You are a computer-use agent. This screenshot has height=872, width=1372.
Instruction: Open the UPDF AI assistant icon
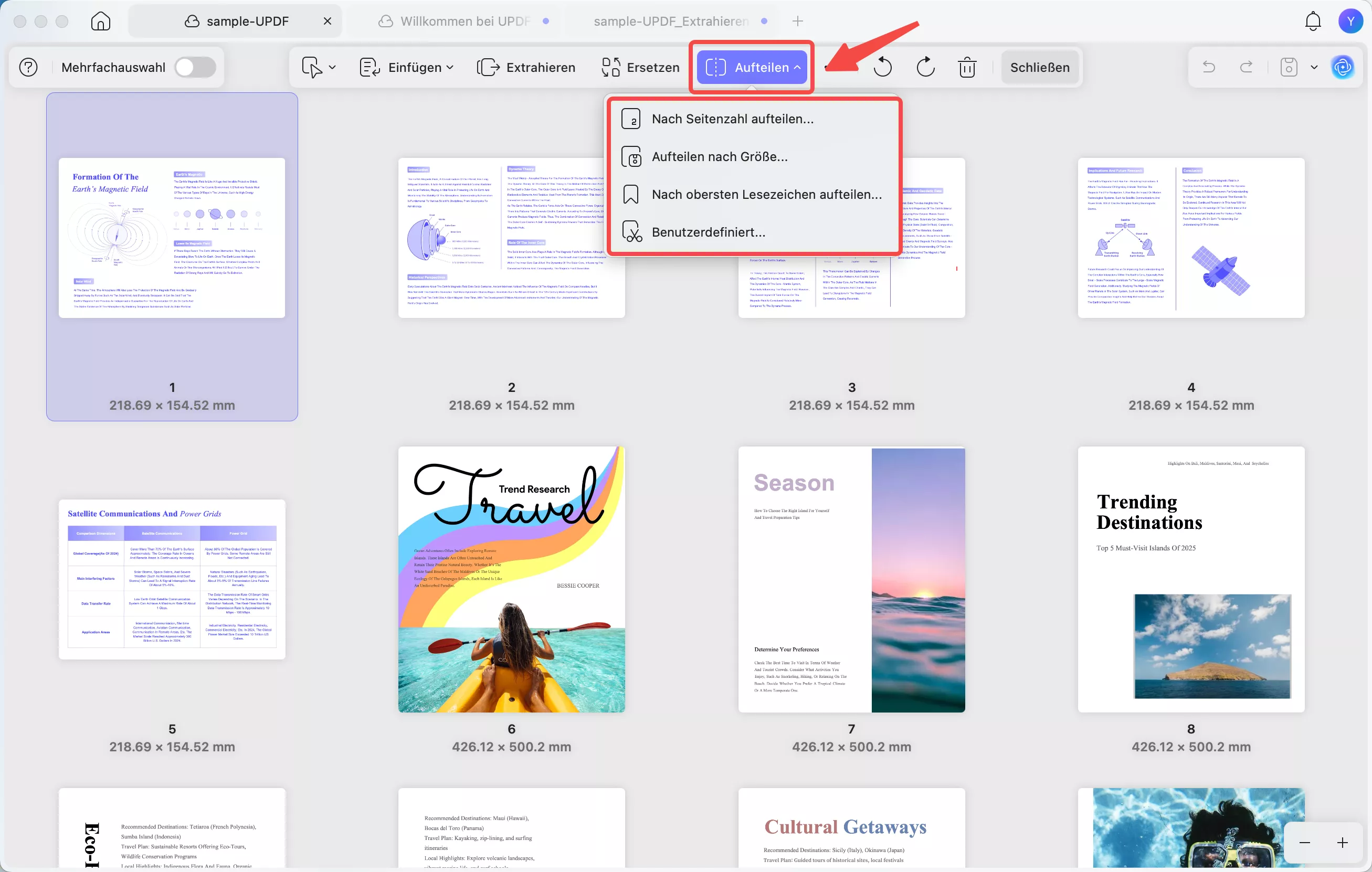tap(1343, 67)
